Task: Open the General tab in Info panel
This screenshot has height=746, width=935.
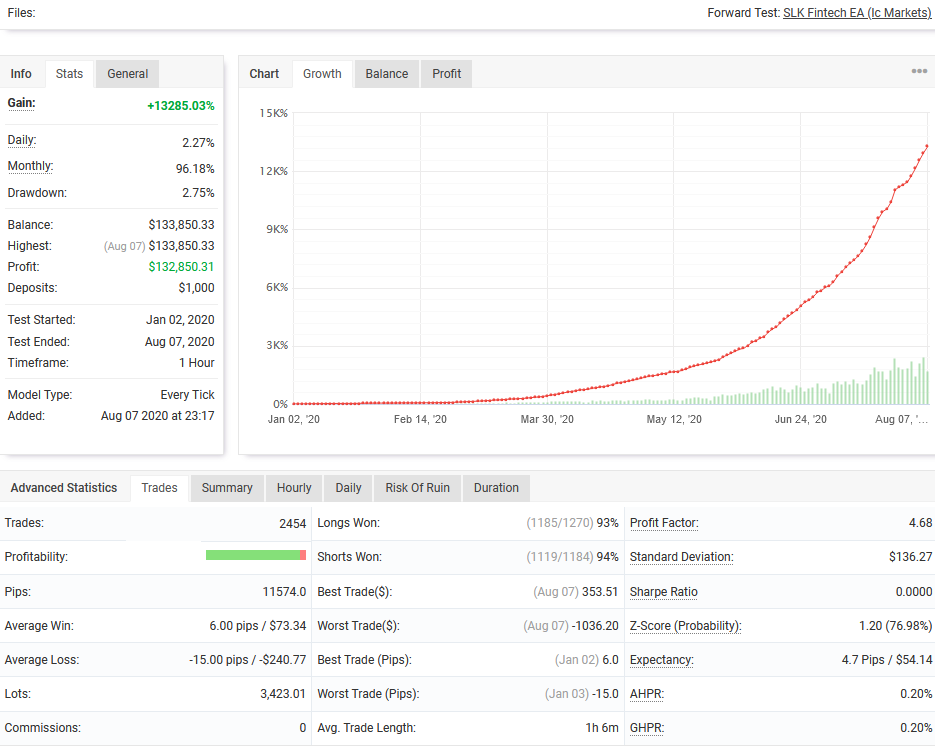Action: (128, 74)
